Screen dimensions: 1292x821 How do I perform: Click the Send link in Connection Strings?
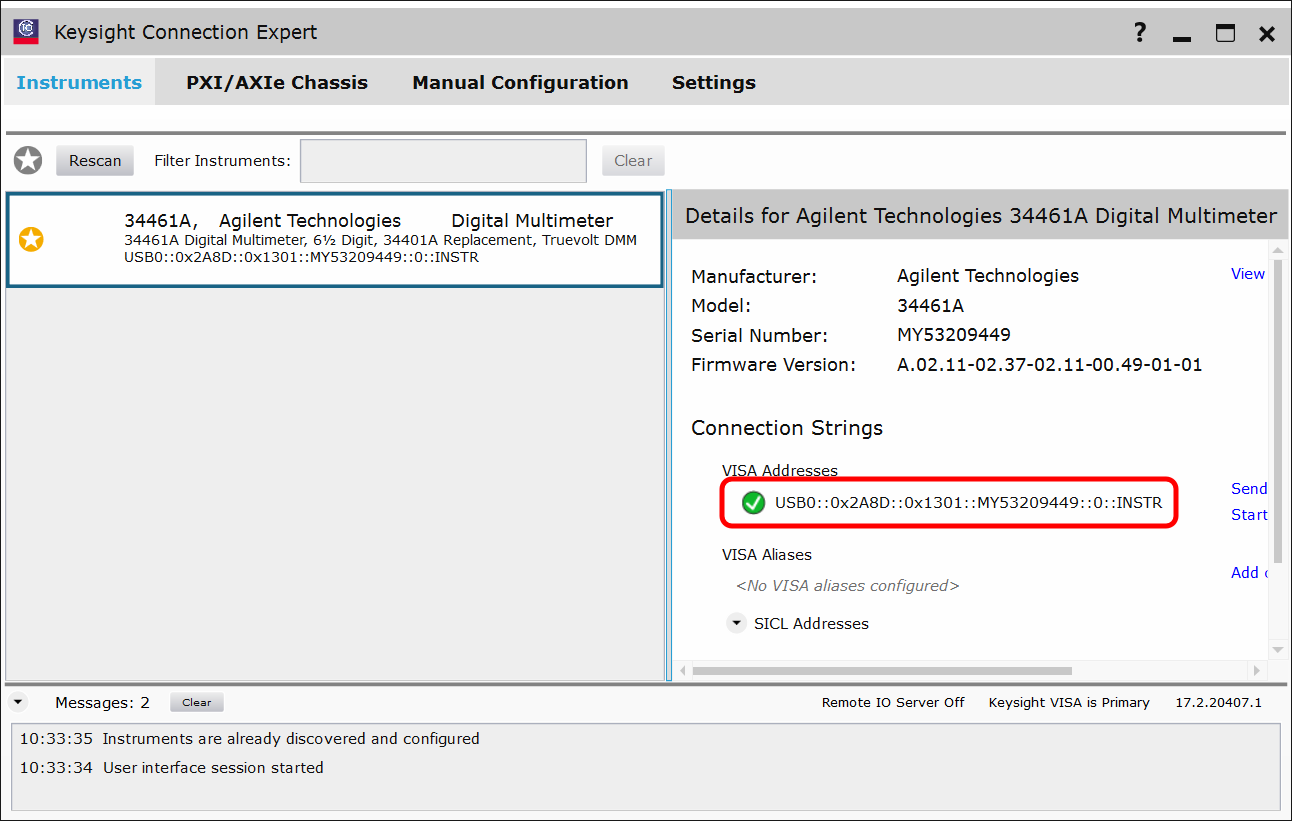[1249, 489]
